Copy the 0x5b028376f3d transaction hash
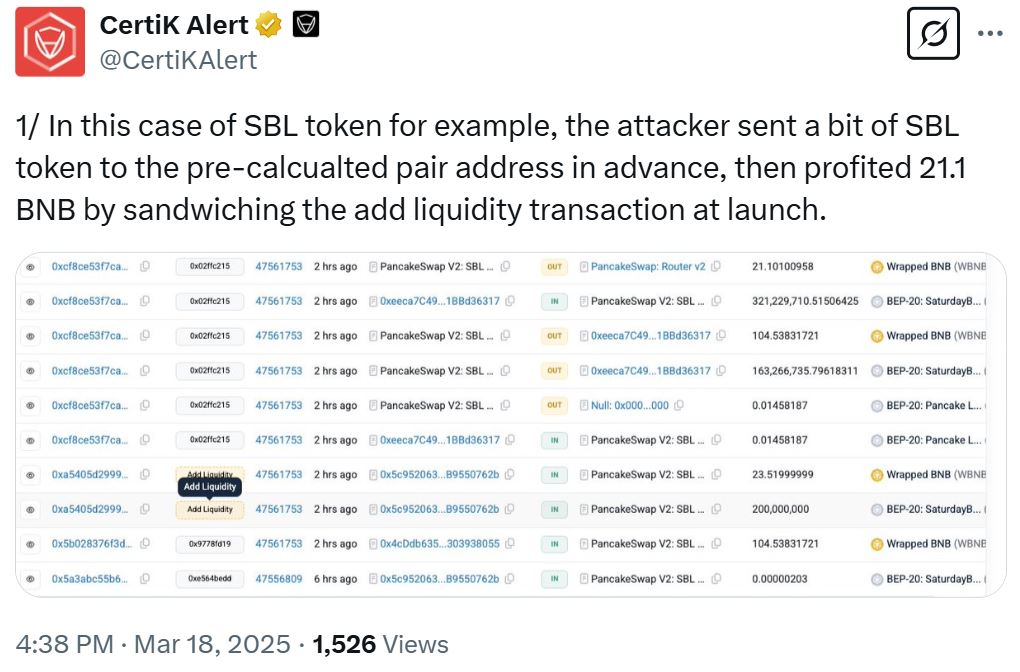 point(145,544)
